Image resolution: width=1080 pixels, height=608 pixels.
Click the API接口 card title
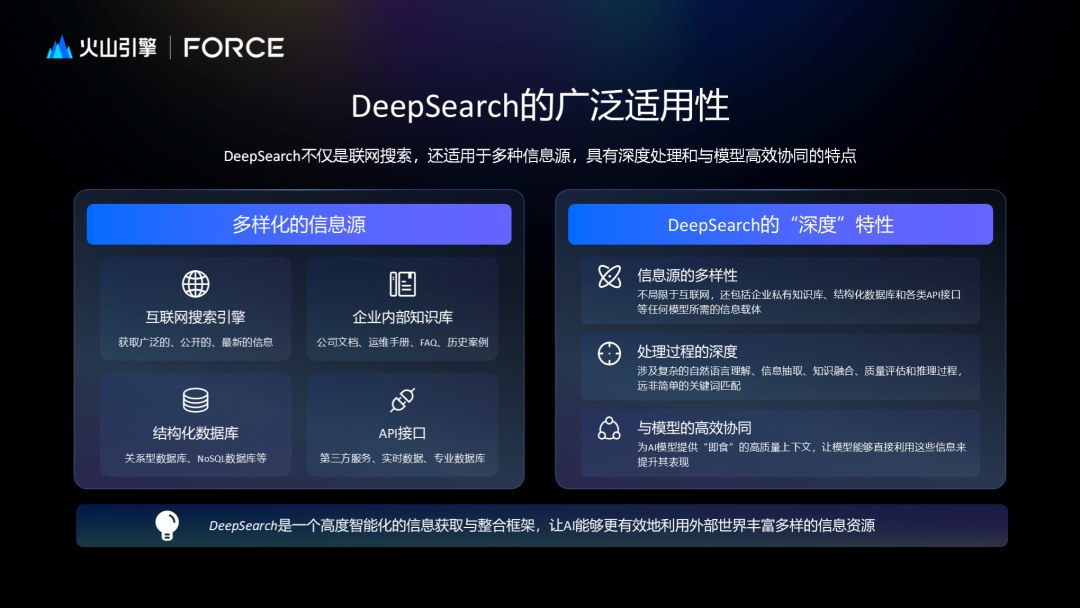(x=402, y=433)
